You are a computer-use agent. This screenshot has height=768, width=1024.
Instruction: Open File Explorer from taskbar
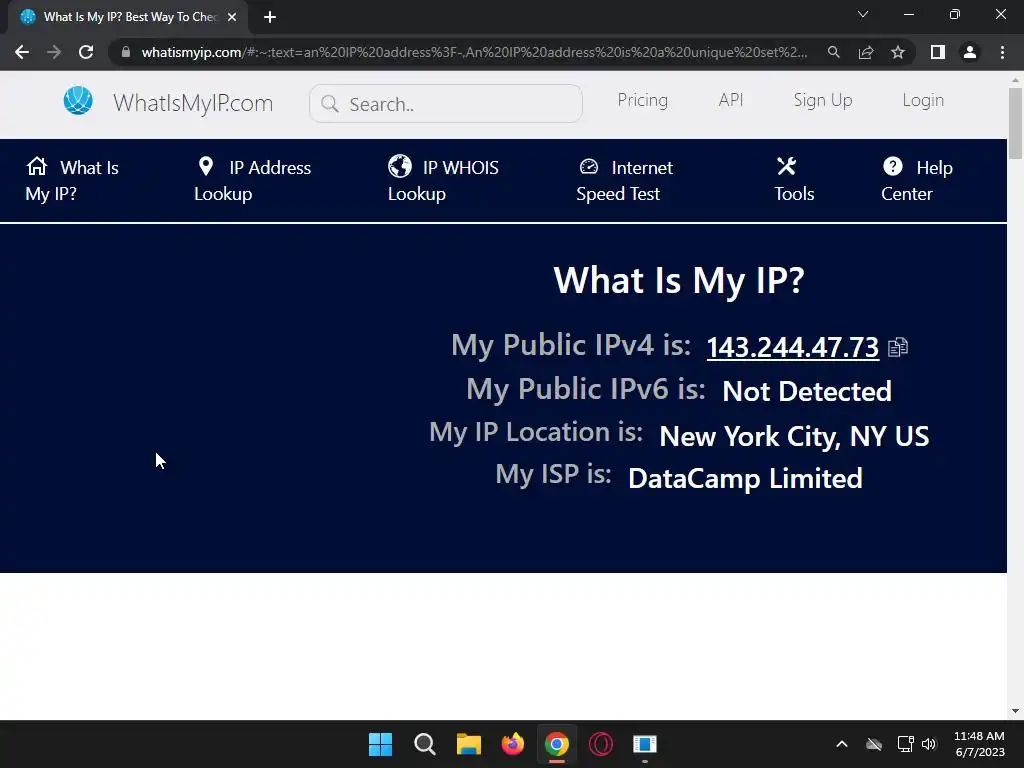coord(468,744)
